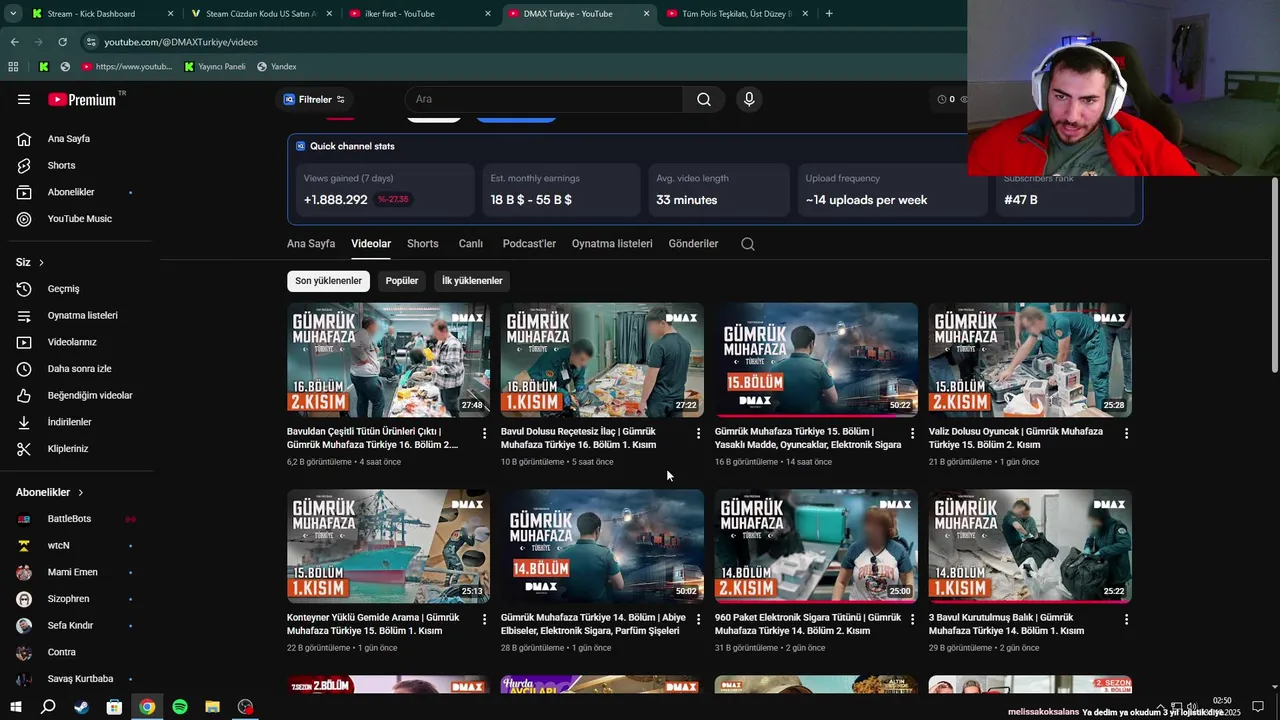Click the Upload frequency stat card
This screenshot has height=720, width=1280.
[892, 190]
